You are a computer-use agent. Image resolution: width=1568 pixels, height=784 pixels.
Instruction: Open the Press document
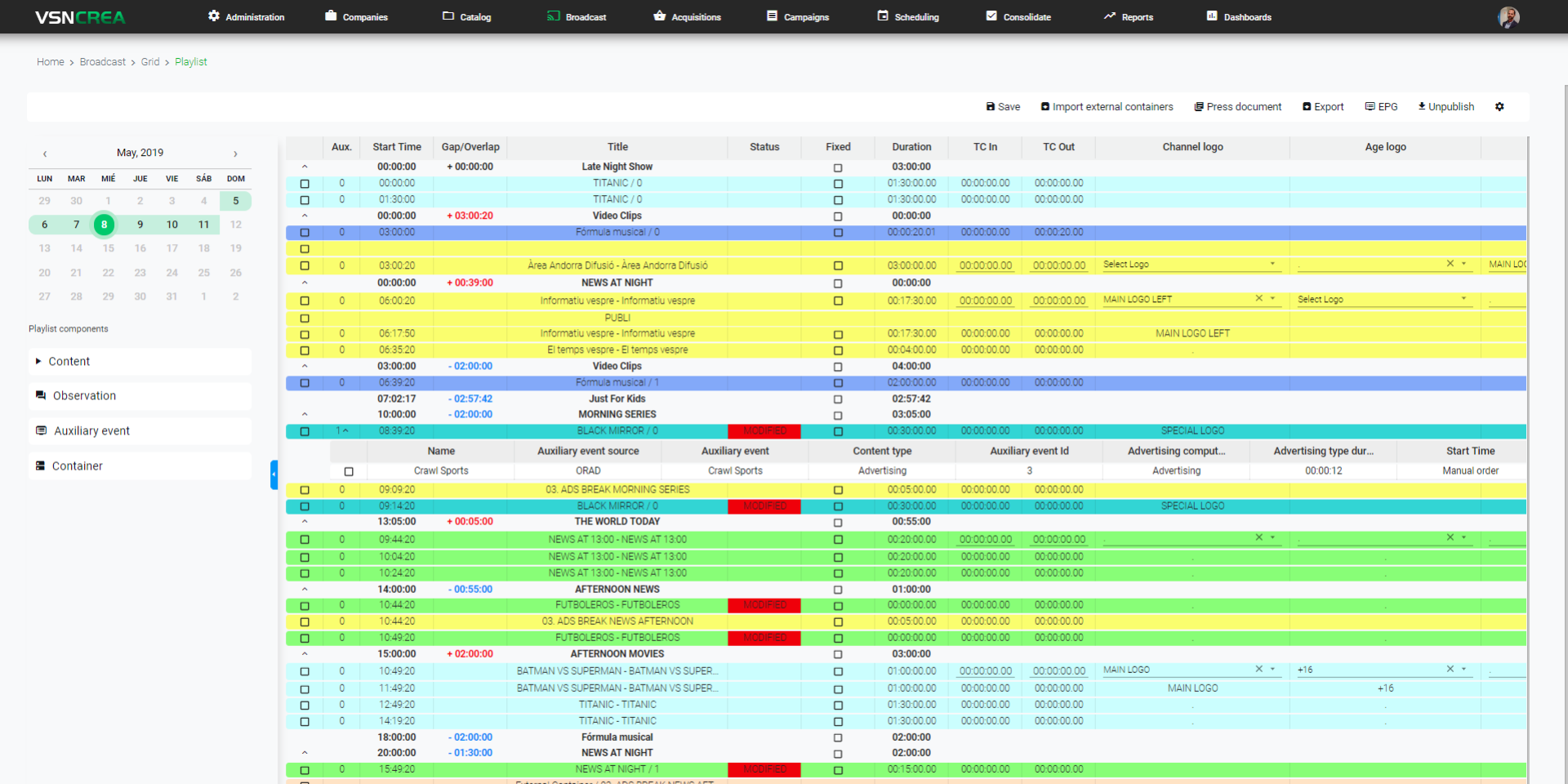pos(1237,107)
